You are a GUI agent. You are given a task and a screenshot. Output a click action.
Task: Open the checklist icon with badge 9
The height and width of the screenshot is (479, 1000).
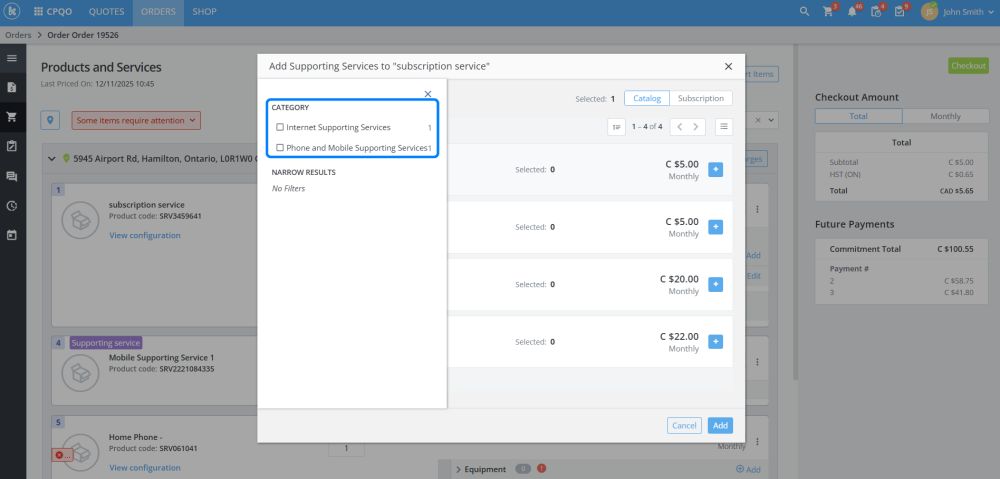pyautogui.click(x=899, y=11)
